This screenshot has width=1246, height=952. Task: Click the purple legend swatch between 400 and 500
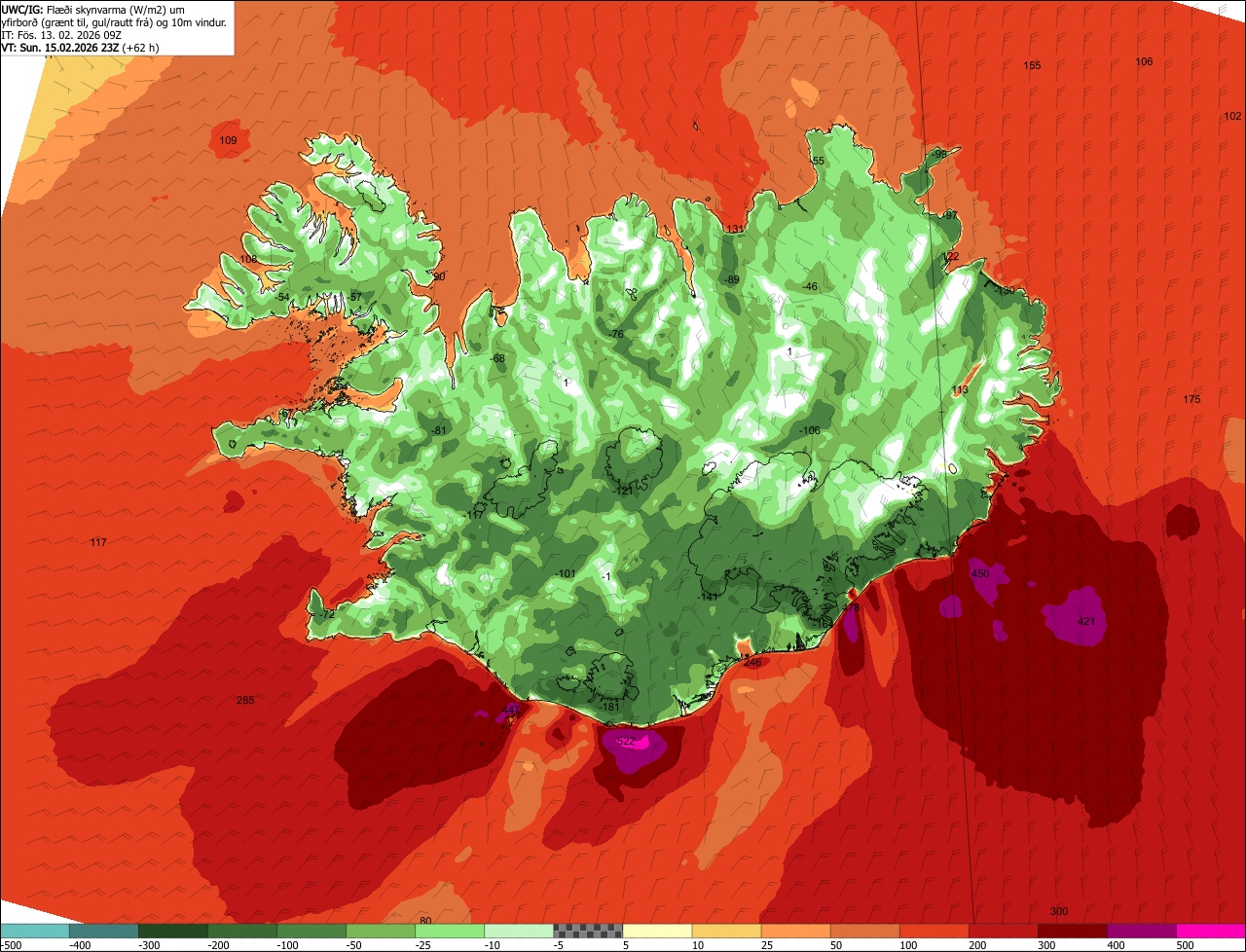(x=1142, y=931)
